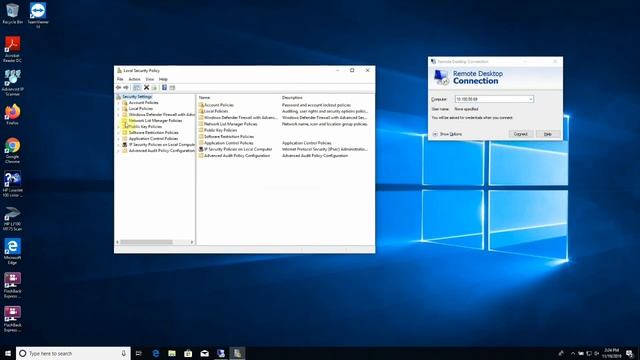
Task: Select Local Policies in the left tree
Action: pyautogui.click(x=141, y=109)
